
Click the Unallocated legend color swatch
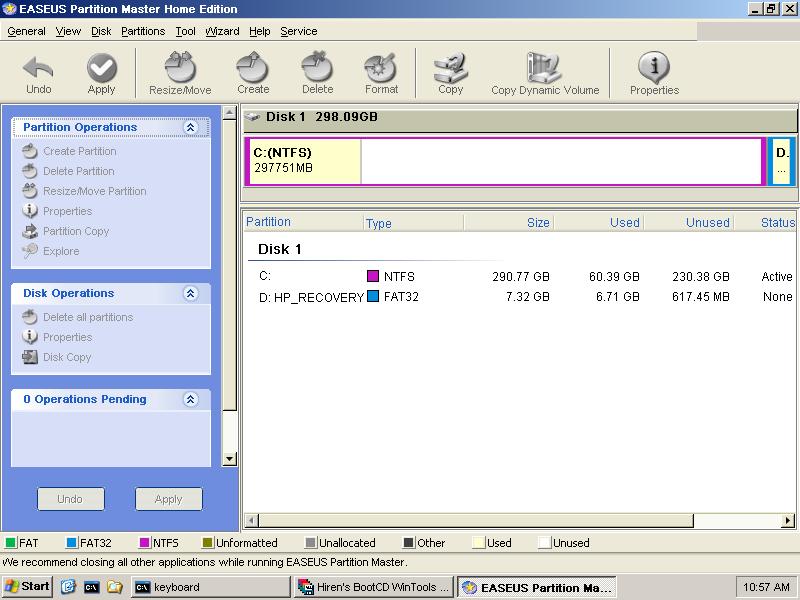point(310,542)
